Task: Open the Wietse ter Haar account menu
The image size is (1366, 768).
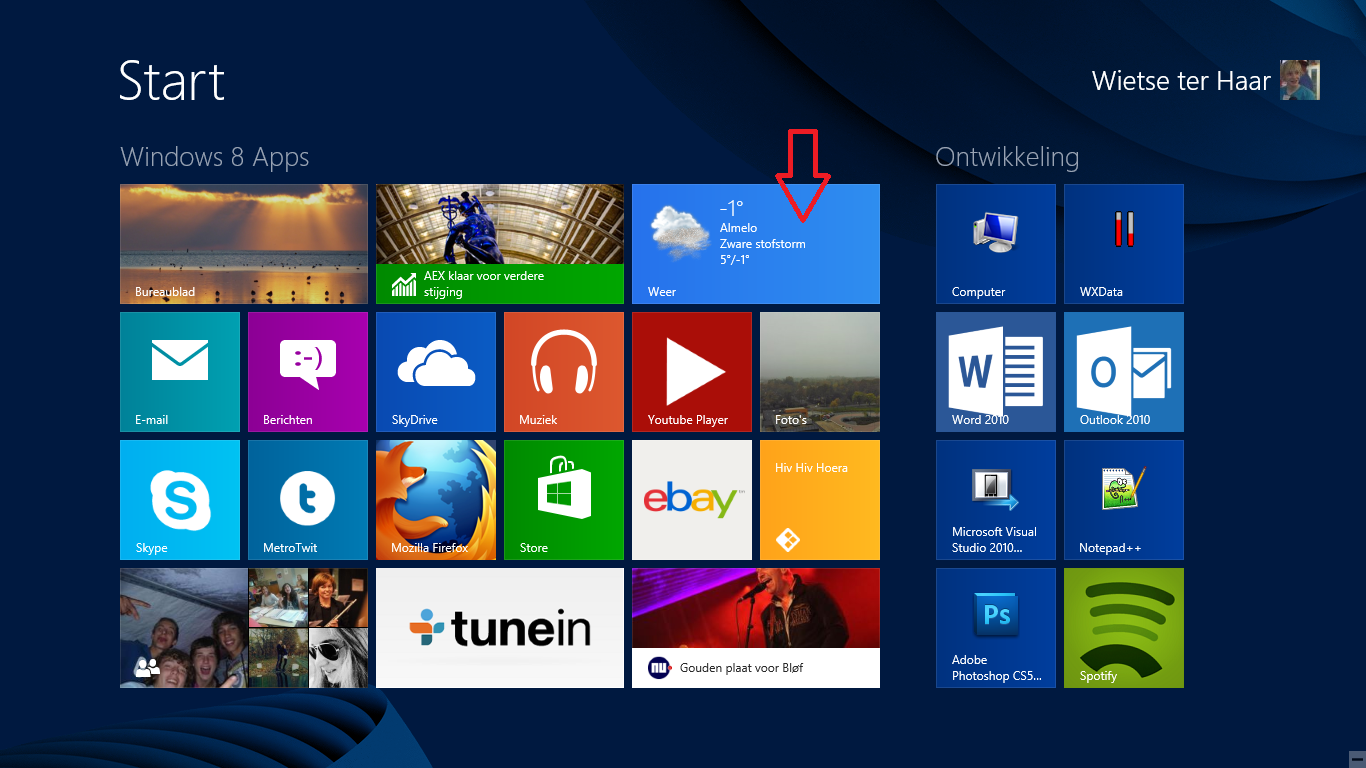Action: click(x=1206, y=80)
